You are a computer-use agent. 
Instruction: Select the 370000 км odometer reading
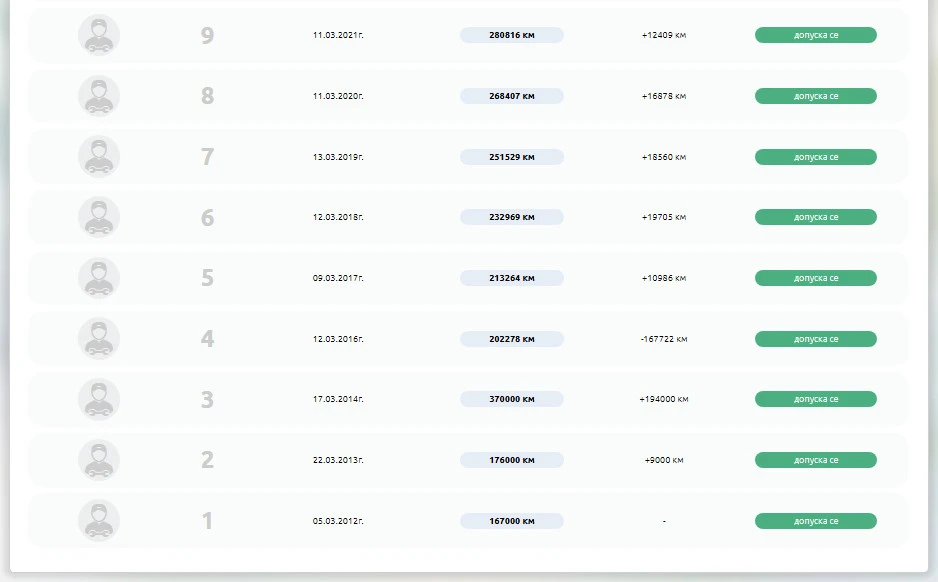(x=511, y=399)
